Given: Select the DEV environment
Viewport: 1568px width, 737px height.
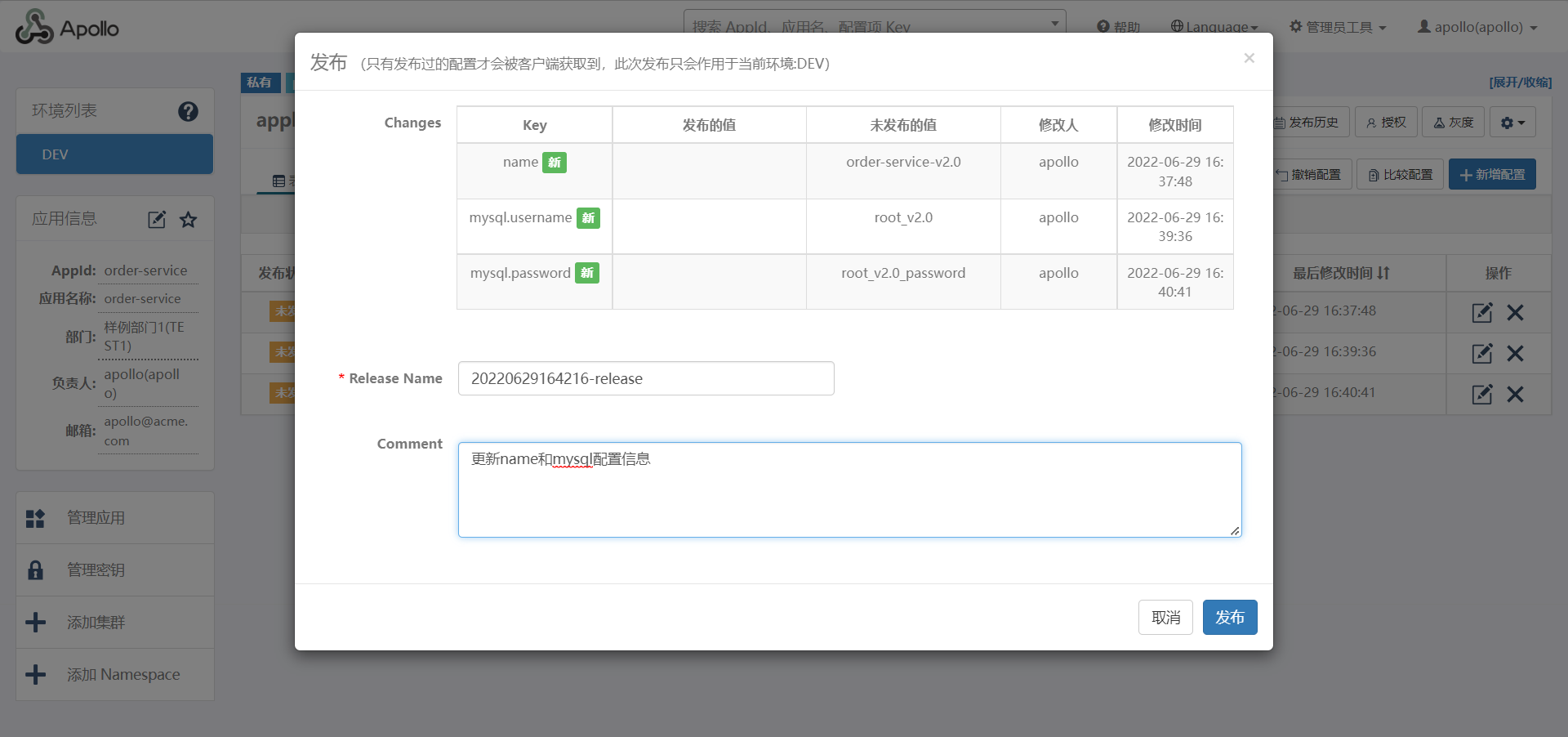Looking at the screenshot, I should point(114,154).
